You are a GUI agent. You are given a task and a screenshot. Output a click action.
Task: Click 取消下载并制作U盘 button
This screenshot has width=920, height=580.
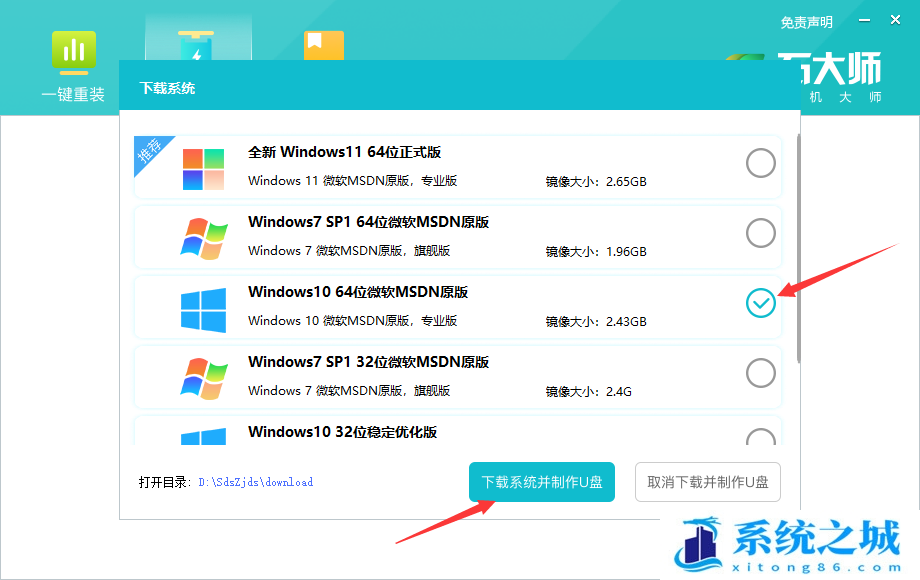click(x=708, y=482)
